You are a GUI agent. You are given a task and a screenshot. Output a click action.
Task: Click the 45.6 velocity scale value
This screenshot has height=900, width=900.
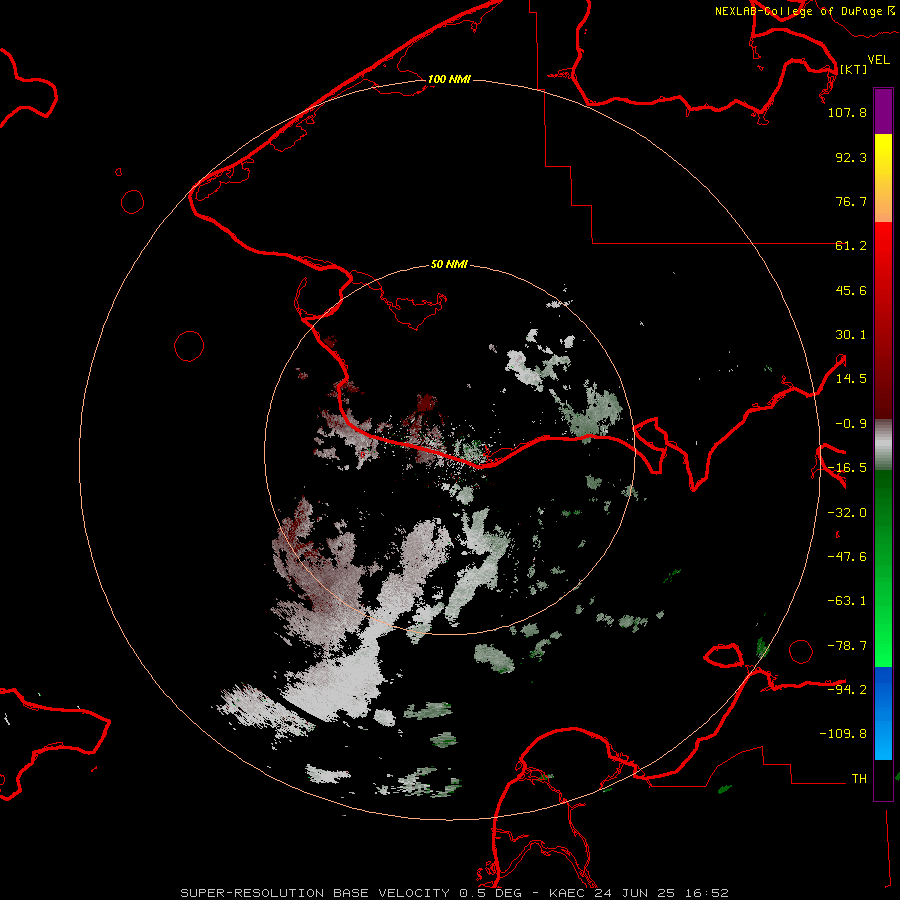[x=851, y=290]
